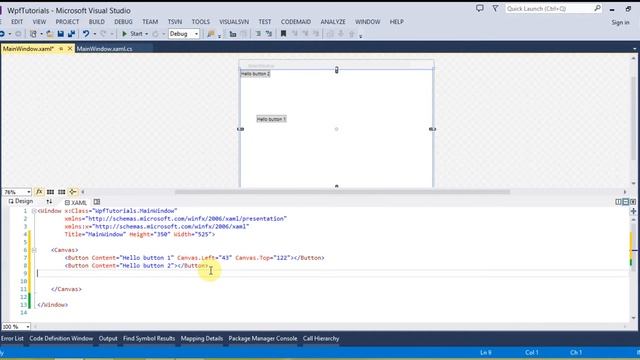Open the TEAM menu
The image size is (640, 360).
pos(150,22)
